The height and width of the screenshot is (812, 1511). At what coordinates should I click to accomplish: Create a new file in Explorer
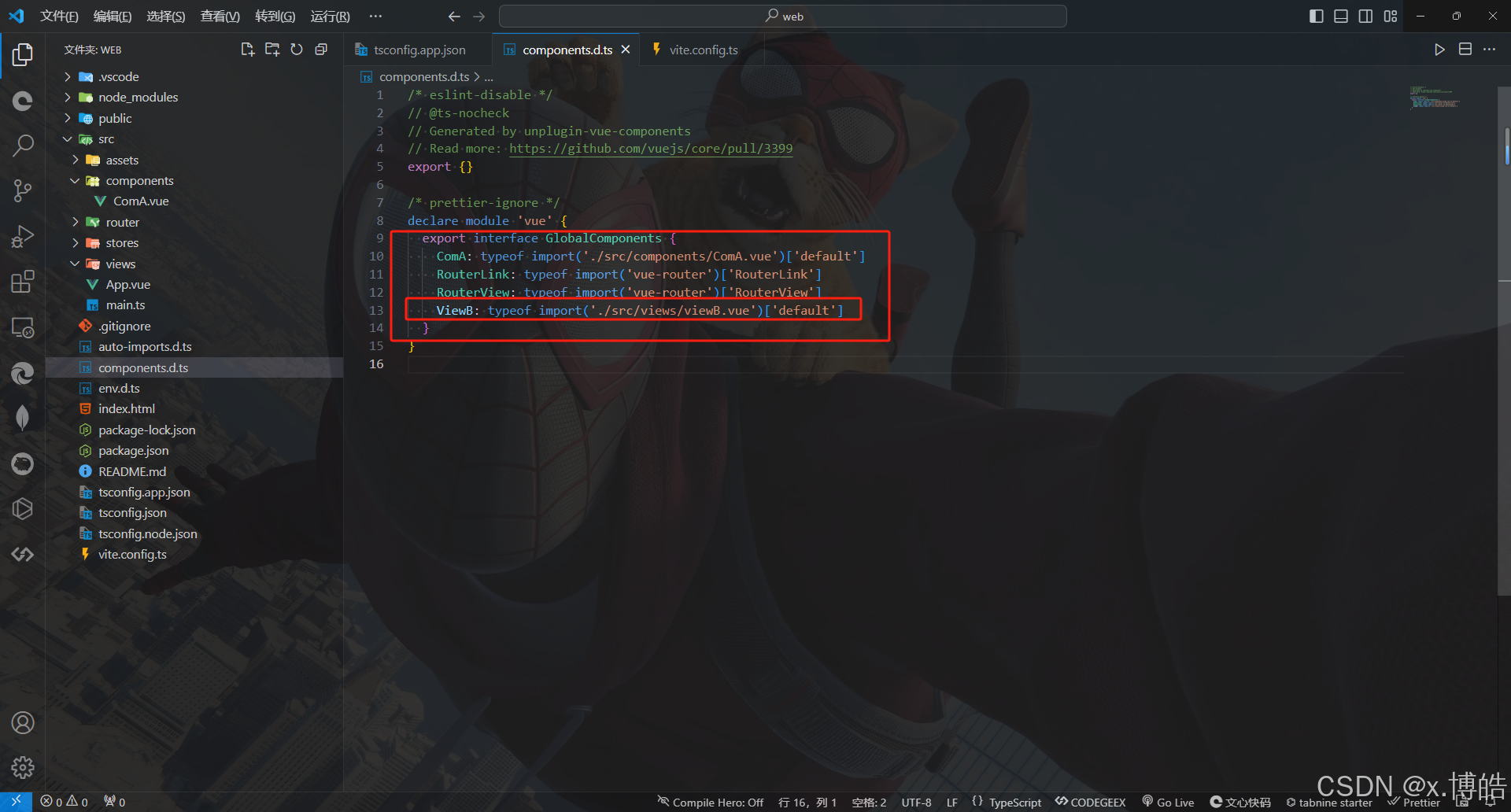click(x=247, y=50)
